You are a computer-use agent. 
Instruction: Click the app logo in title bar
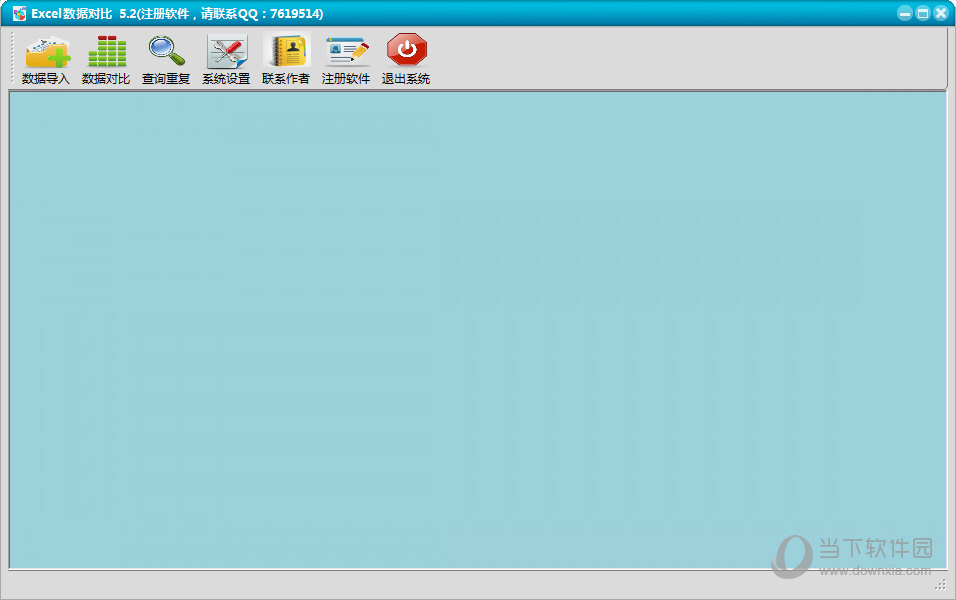point(20,13)
